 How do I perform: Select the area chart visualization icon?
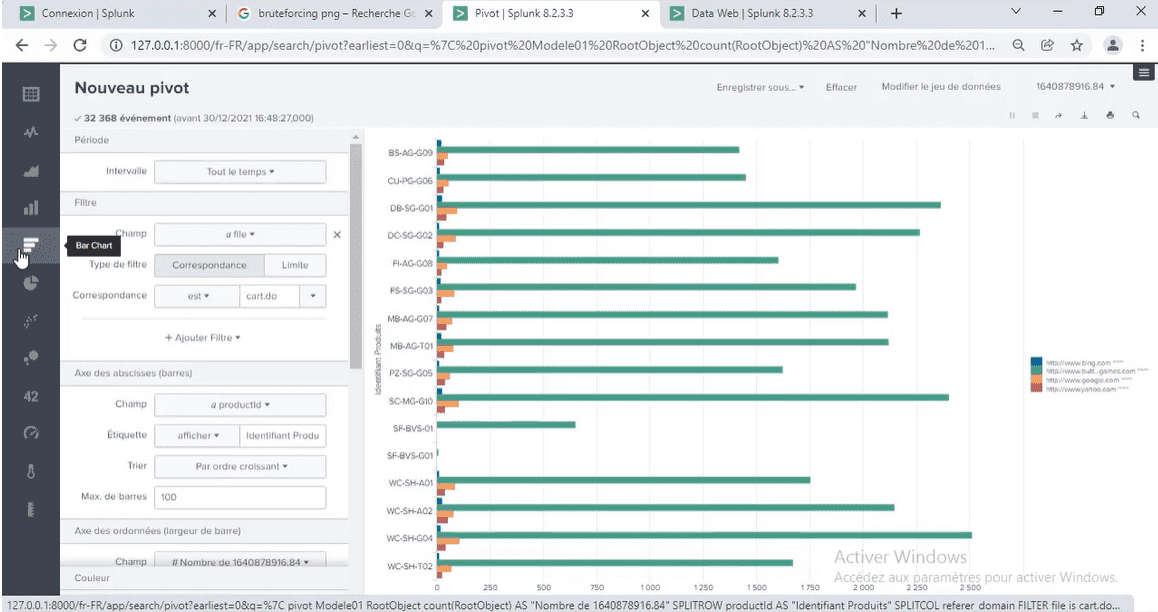(x=31, y=171)
